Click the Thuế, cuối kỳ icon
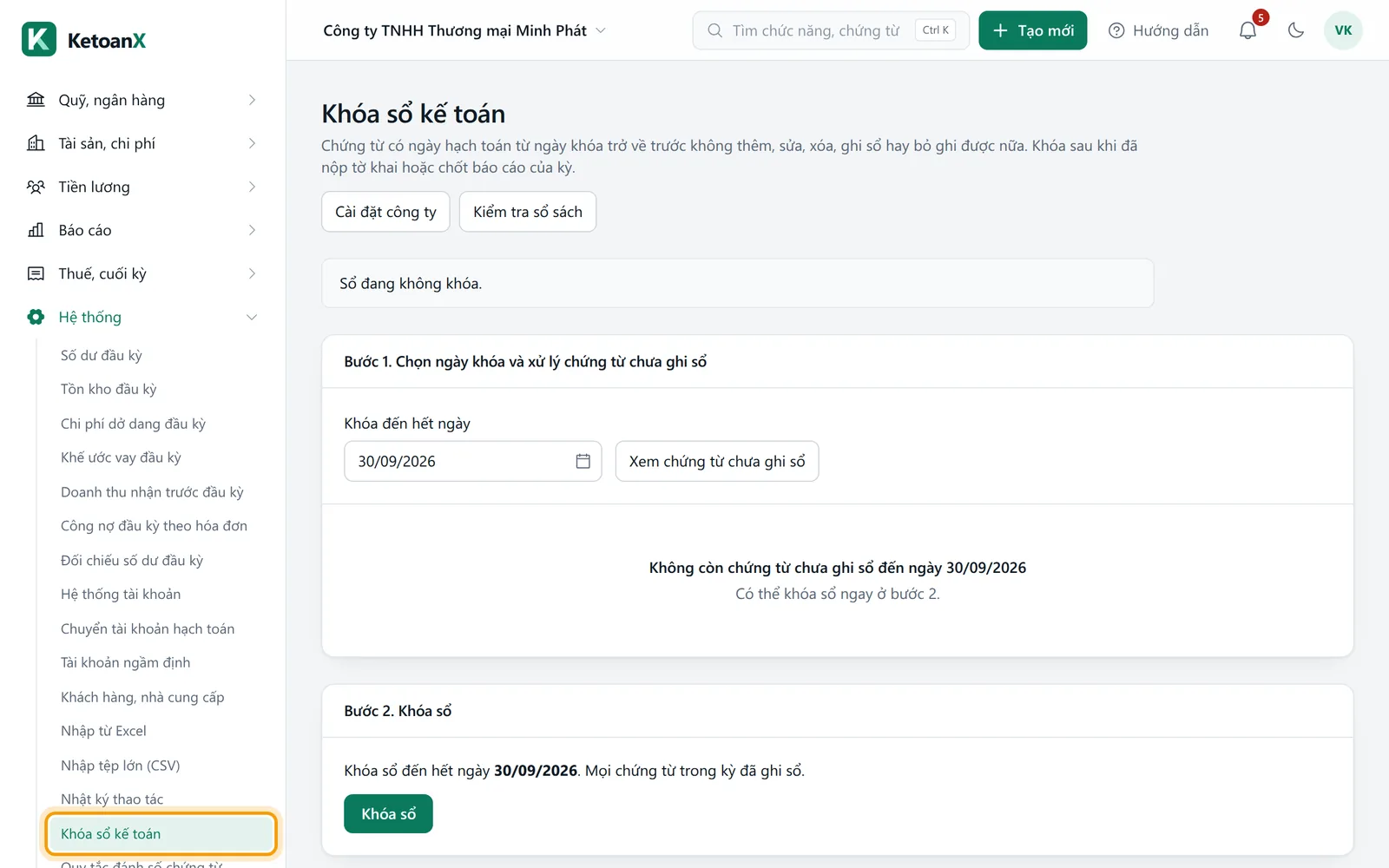 pyautogui.click(x=36, y=273)
